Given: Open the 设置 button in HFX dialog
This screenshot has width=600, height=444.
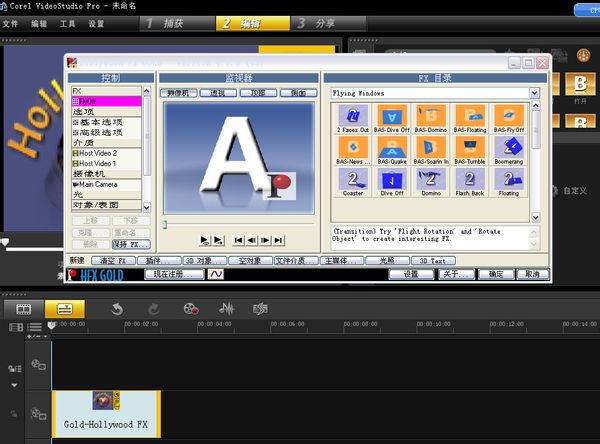Looking at the screenshot, I should (411, 274).
